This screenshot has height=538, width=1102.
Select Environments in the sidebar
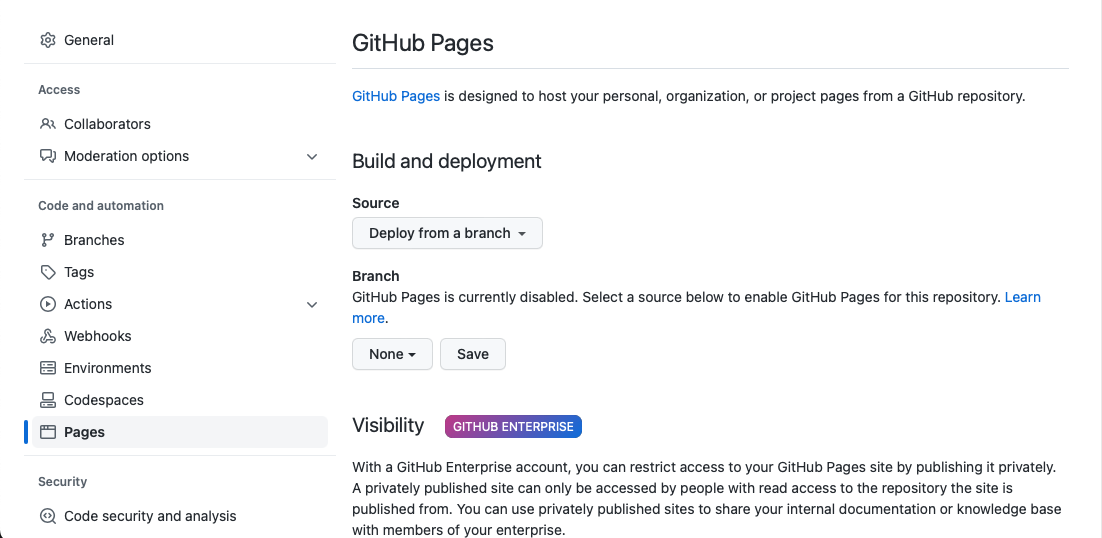click(108, 368)
